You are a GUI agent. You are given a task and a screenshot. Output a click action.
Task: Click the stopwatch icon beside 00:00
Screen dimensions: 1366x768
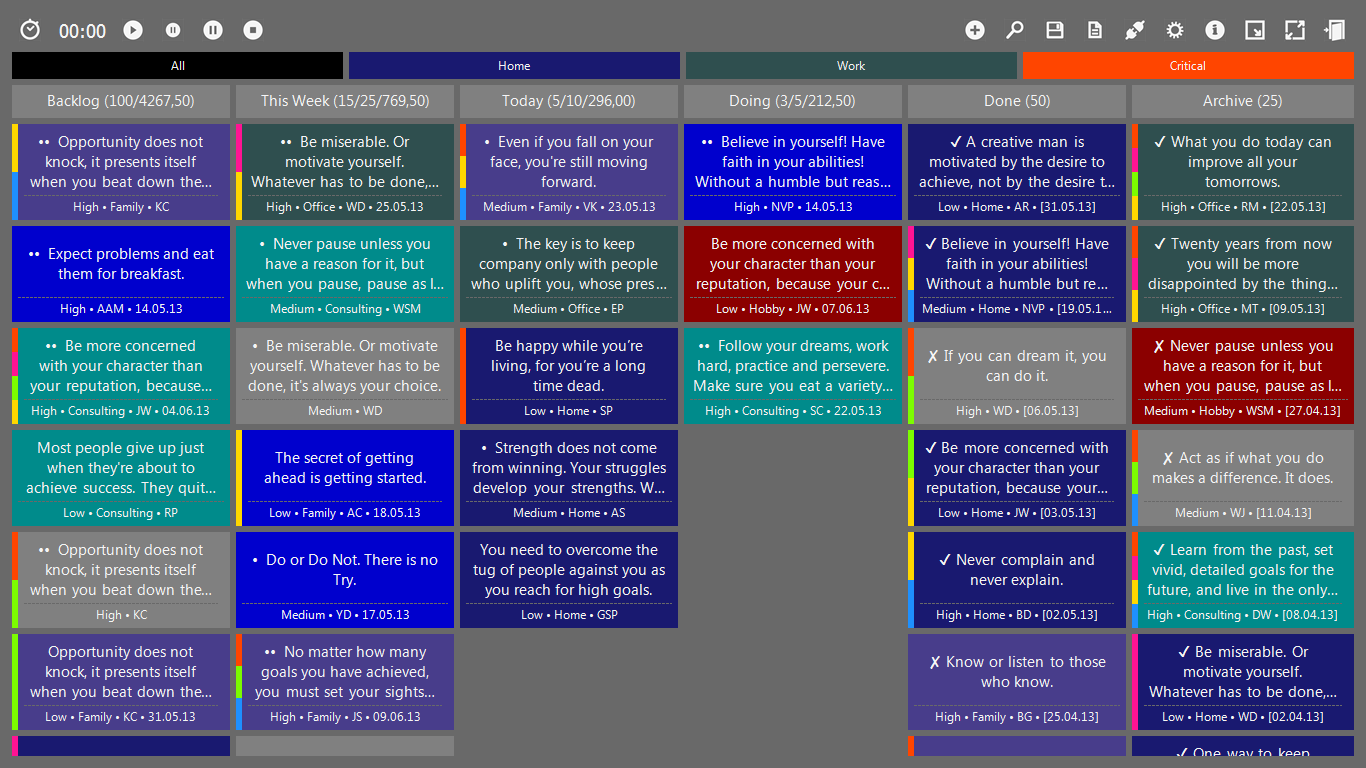coord(30,30)
